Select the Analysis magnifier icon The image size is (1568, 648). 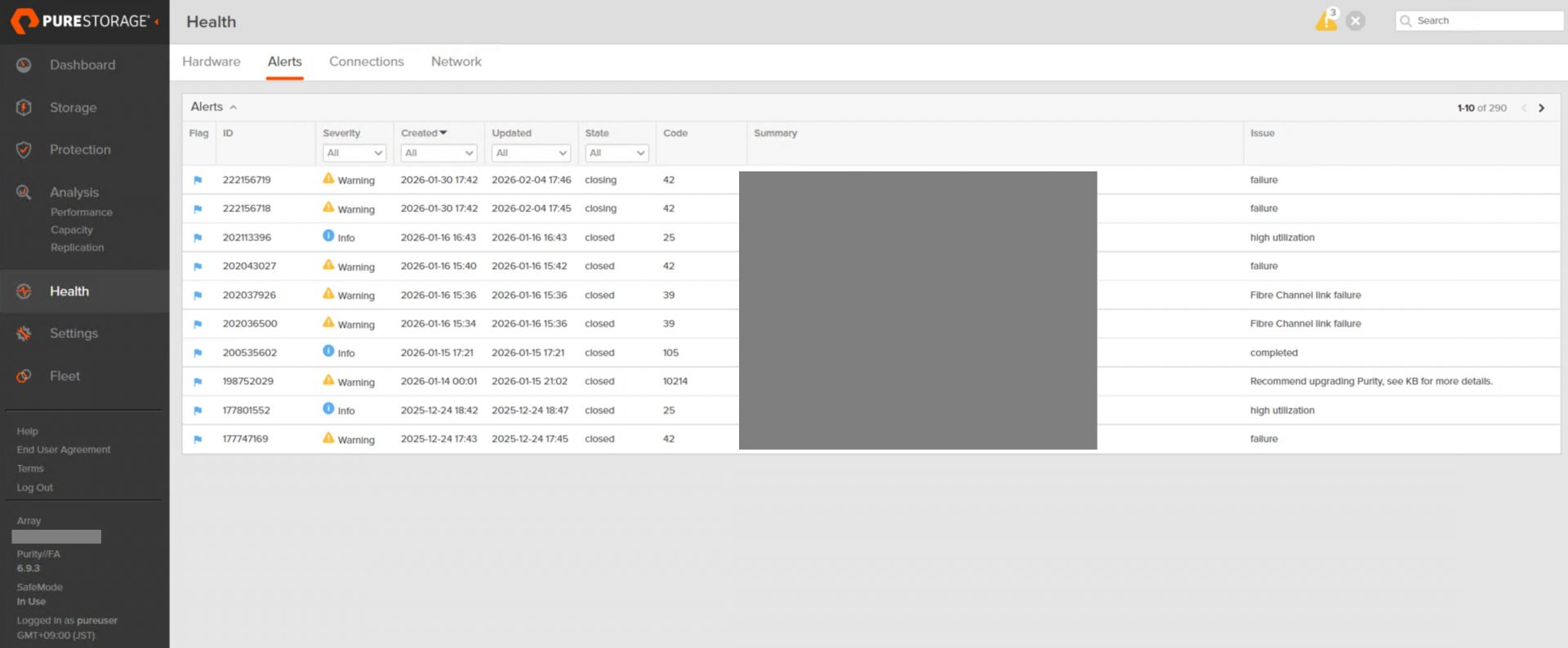point(24,193)
